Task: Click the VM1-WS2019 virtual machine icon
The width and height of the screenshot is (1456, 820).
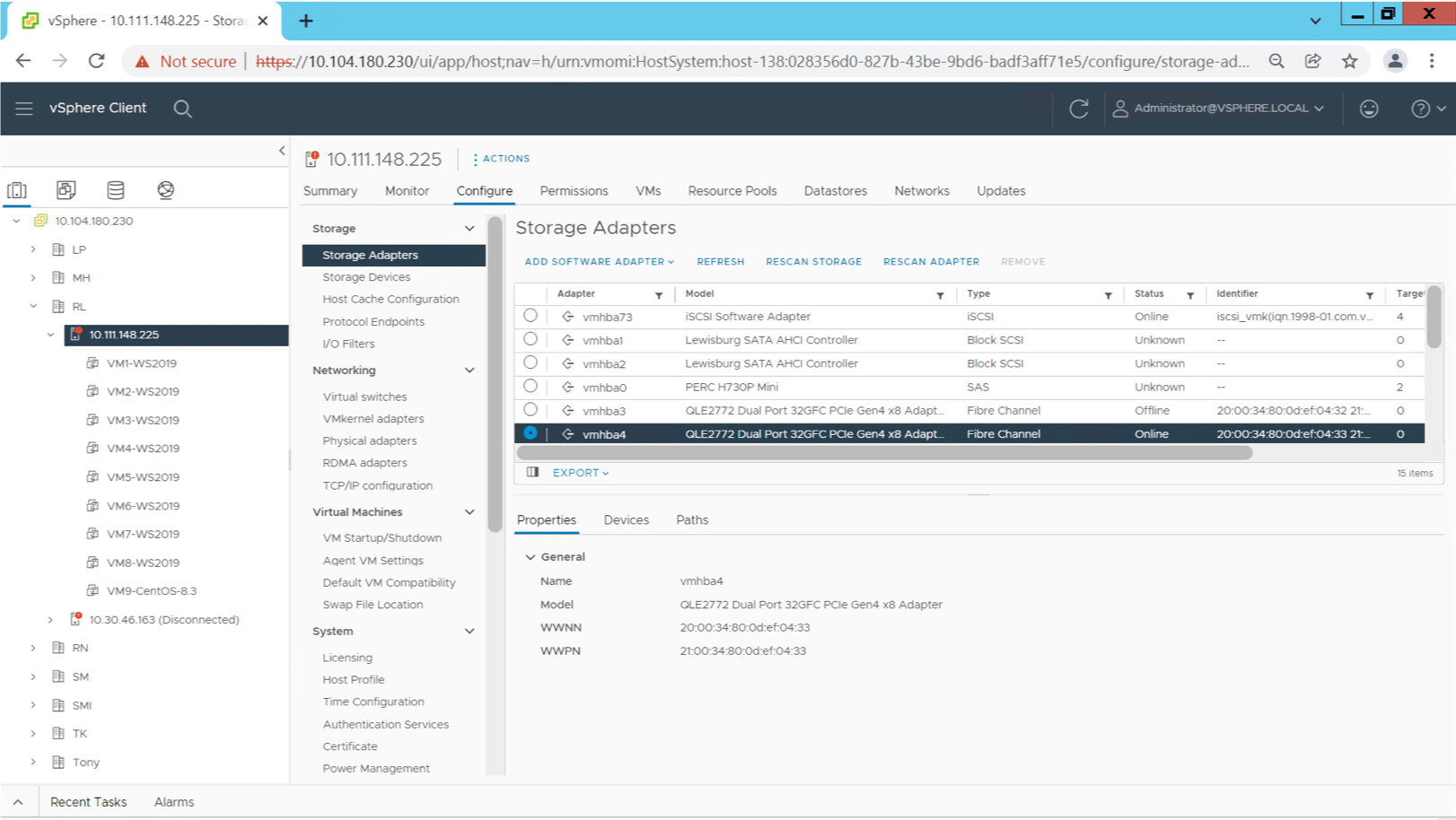Action: (x=92, y=362)
